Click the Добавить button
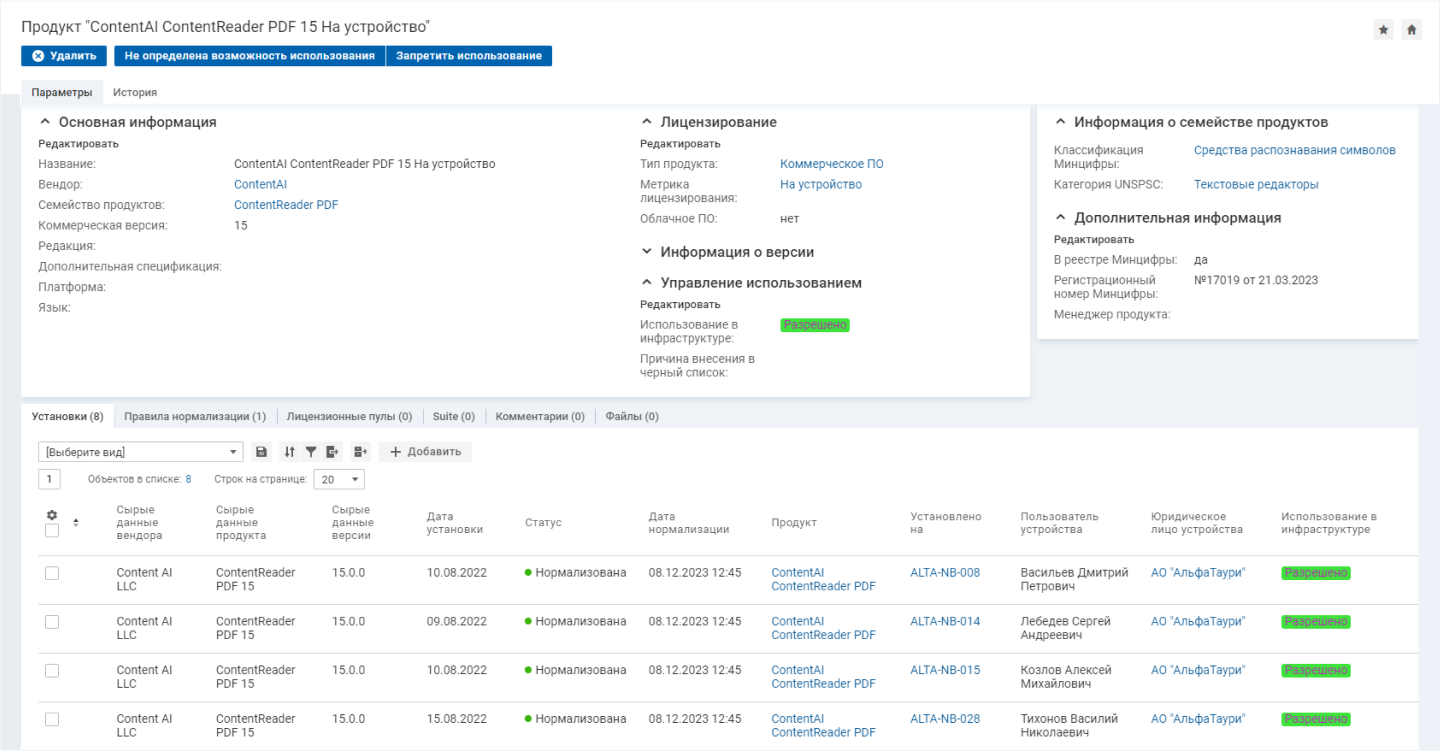 tap(425, 452)
